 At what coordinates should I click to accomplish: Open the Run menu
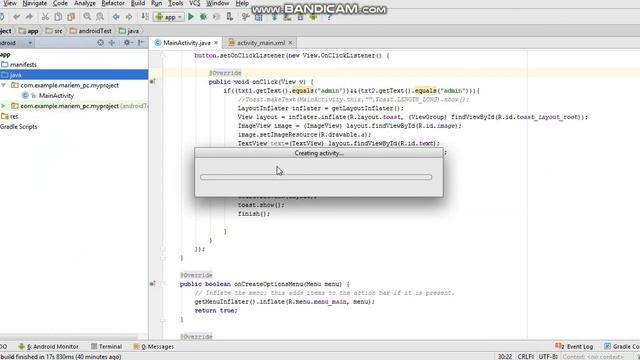[156, 3]
